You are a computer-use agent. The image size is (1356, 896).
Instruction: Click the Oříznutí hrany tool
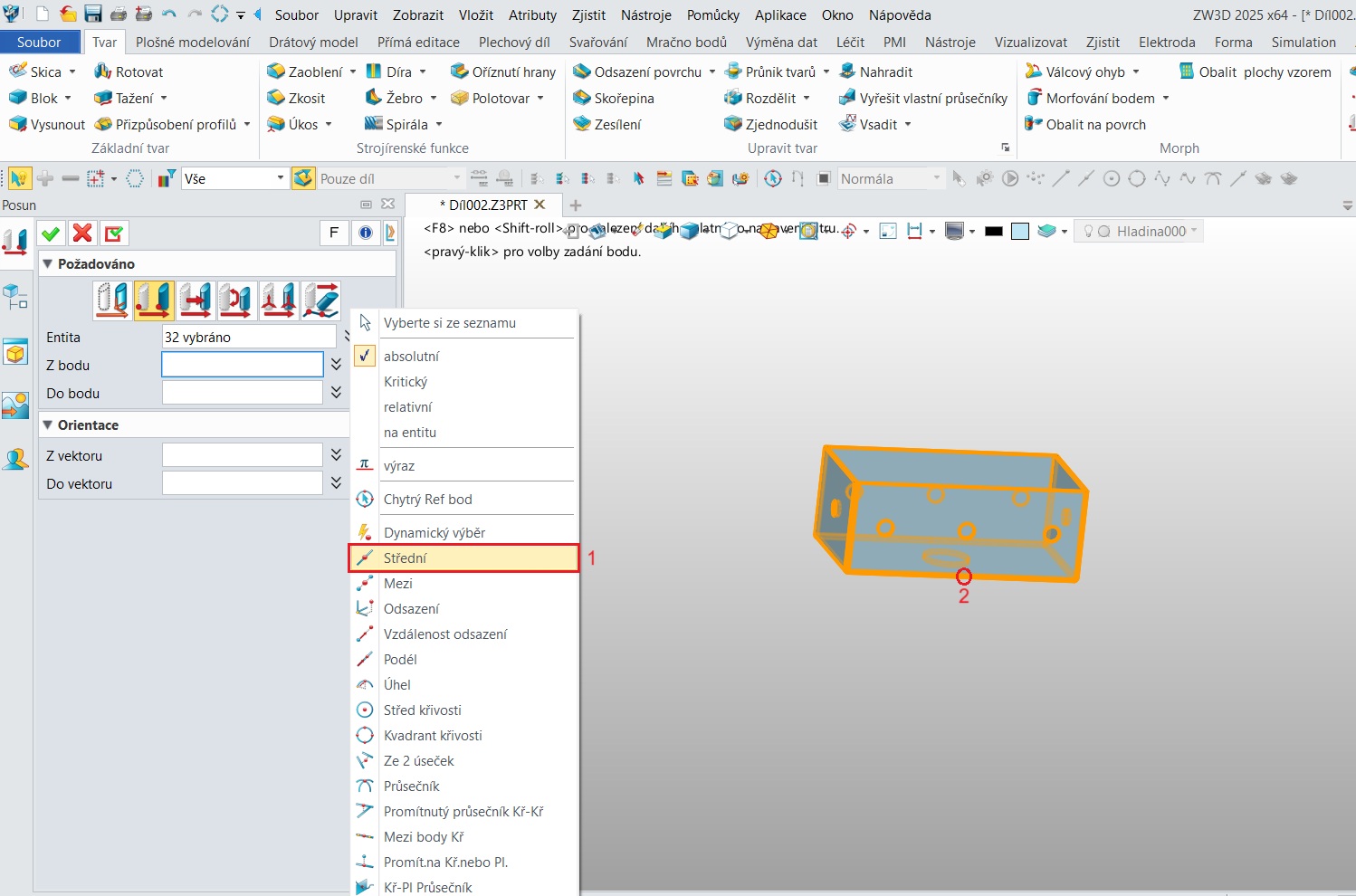click(x=503, y=71)
